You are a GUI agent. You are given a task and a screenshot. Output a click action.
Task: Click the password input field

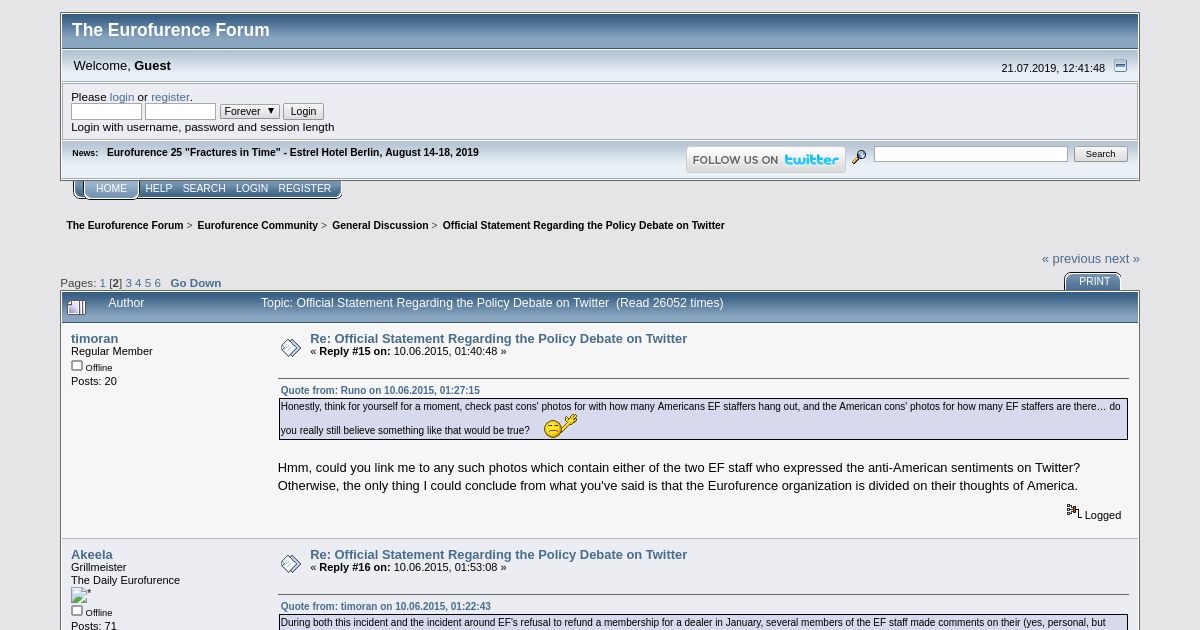180,111
